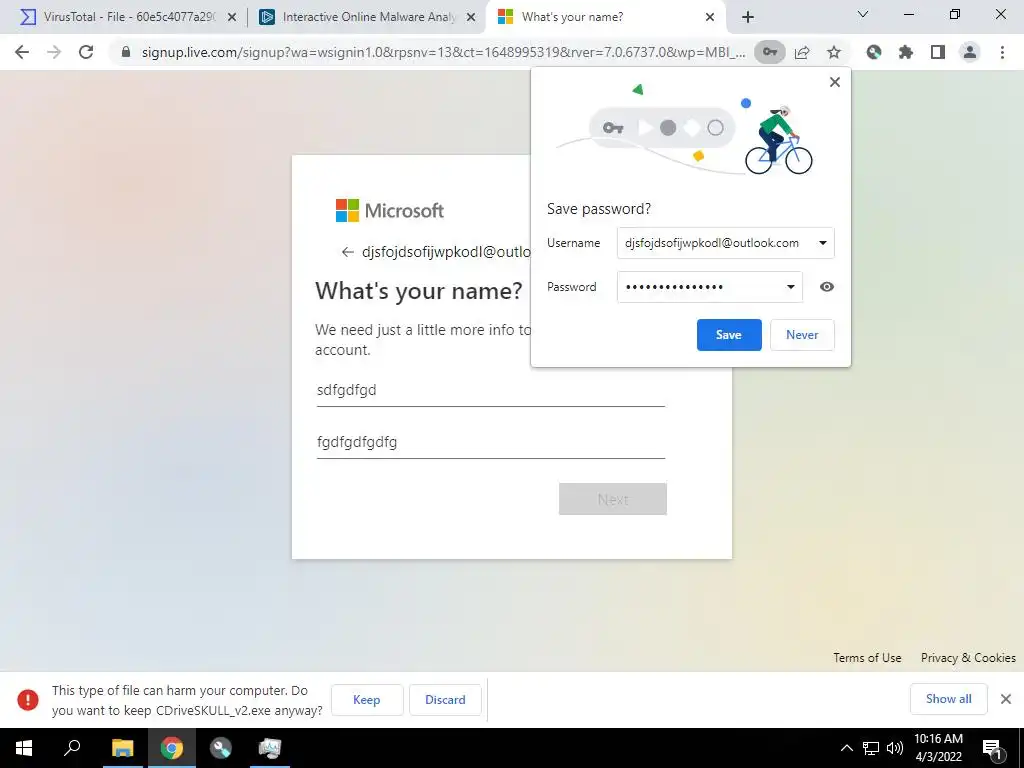Open the globe extension icon in toolbar

point(874,52)
